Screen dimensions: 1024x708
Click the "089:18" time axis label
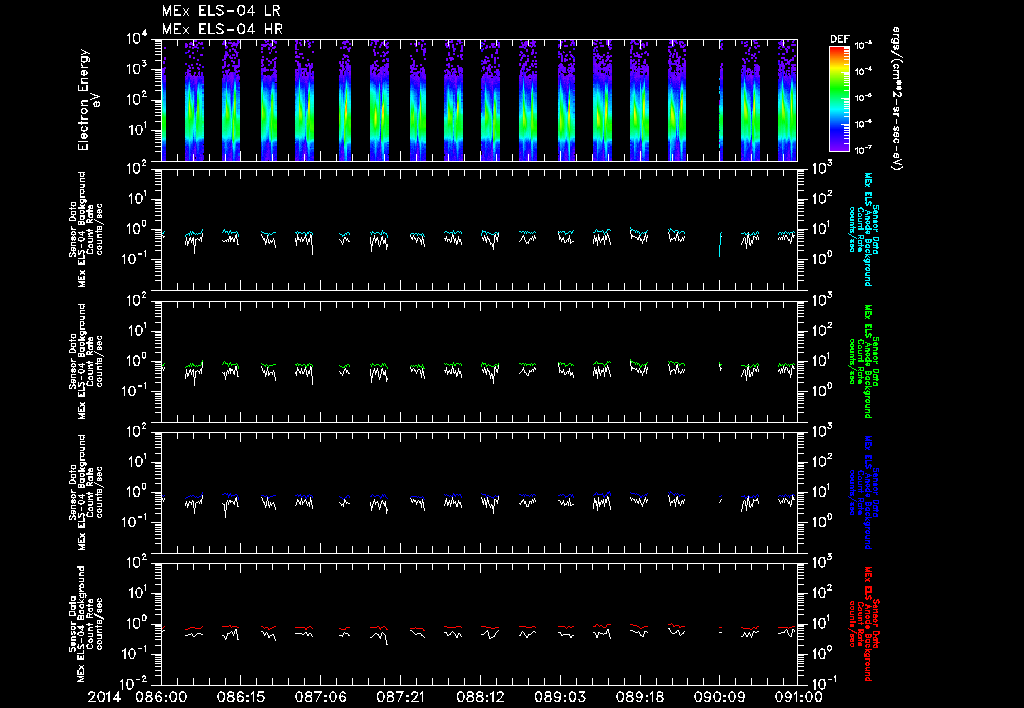639,697
